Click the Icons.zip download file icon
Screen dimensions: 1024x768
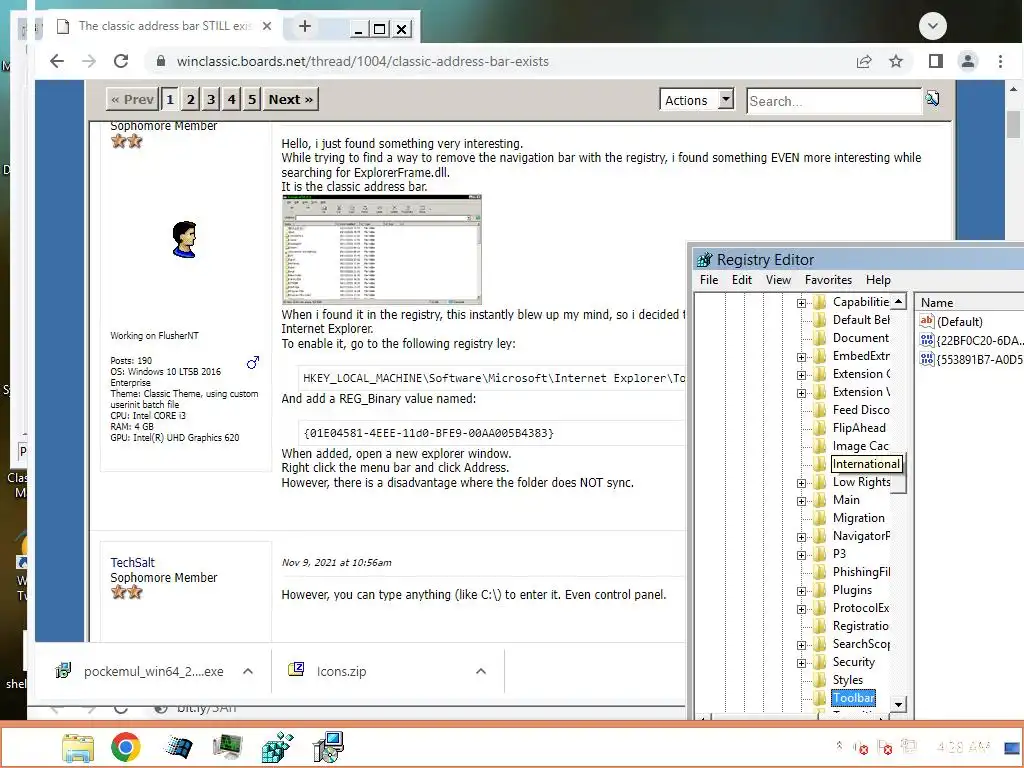tap(296, 669)
